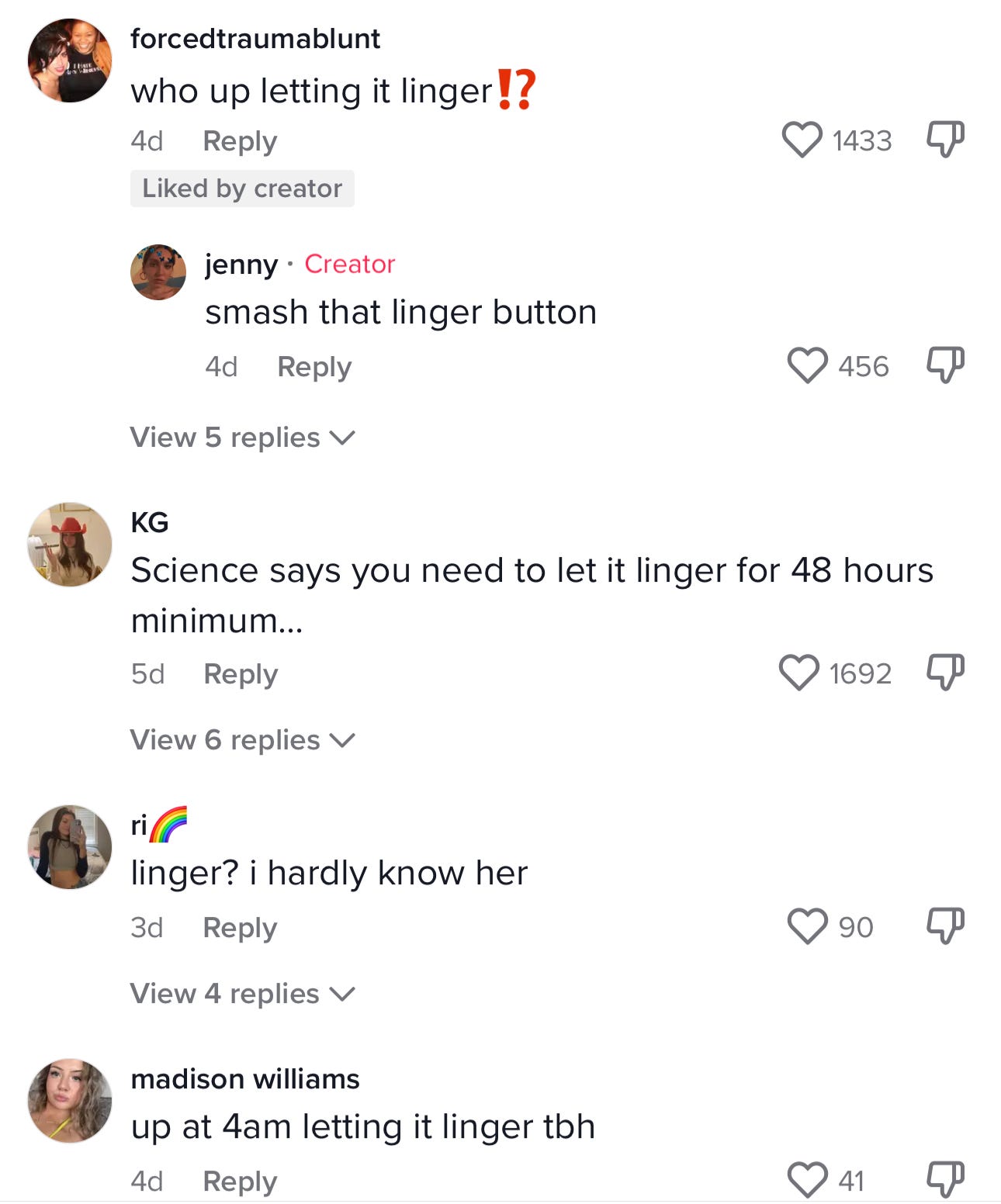Open forcedtraumablunt's profile via username
Image resolution: width=1001 pixels, height=1204 pixels.
[x=255, y=38]
